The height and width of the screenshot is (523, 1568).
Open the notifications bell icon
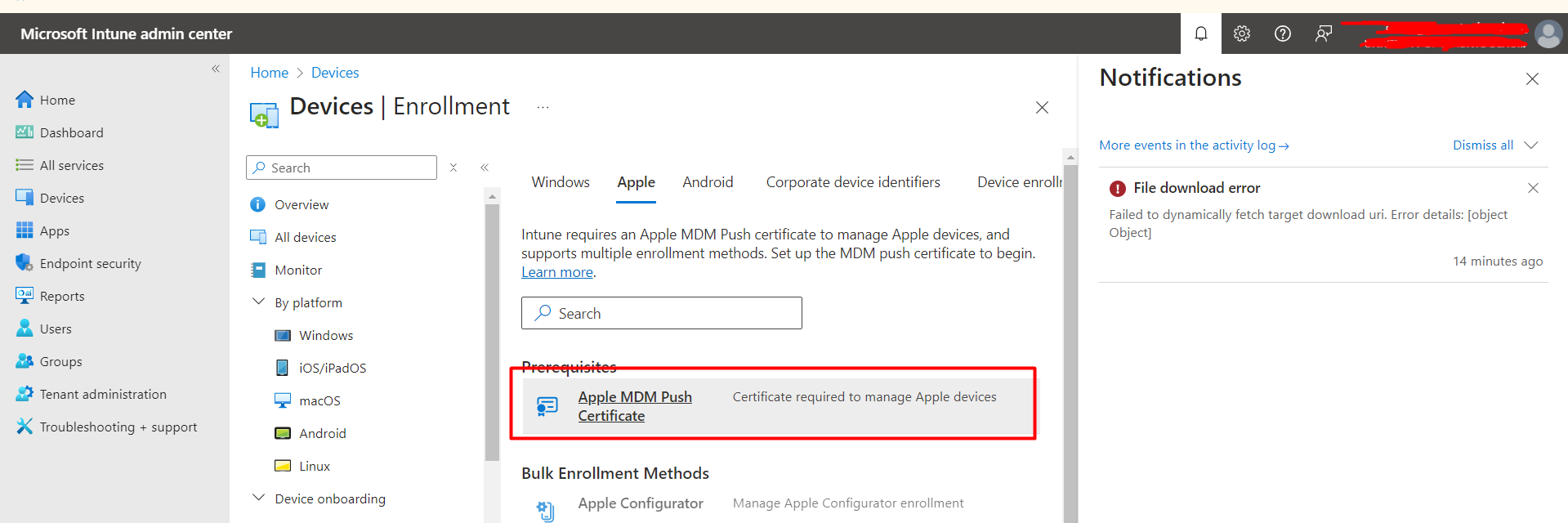point(1201,34)
